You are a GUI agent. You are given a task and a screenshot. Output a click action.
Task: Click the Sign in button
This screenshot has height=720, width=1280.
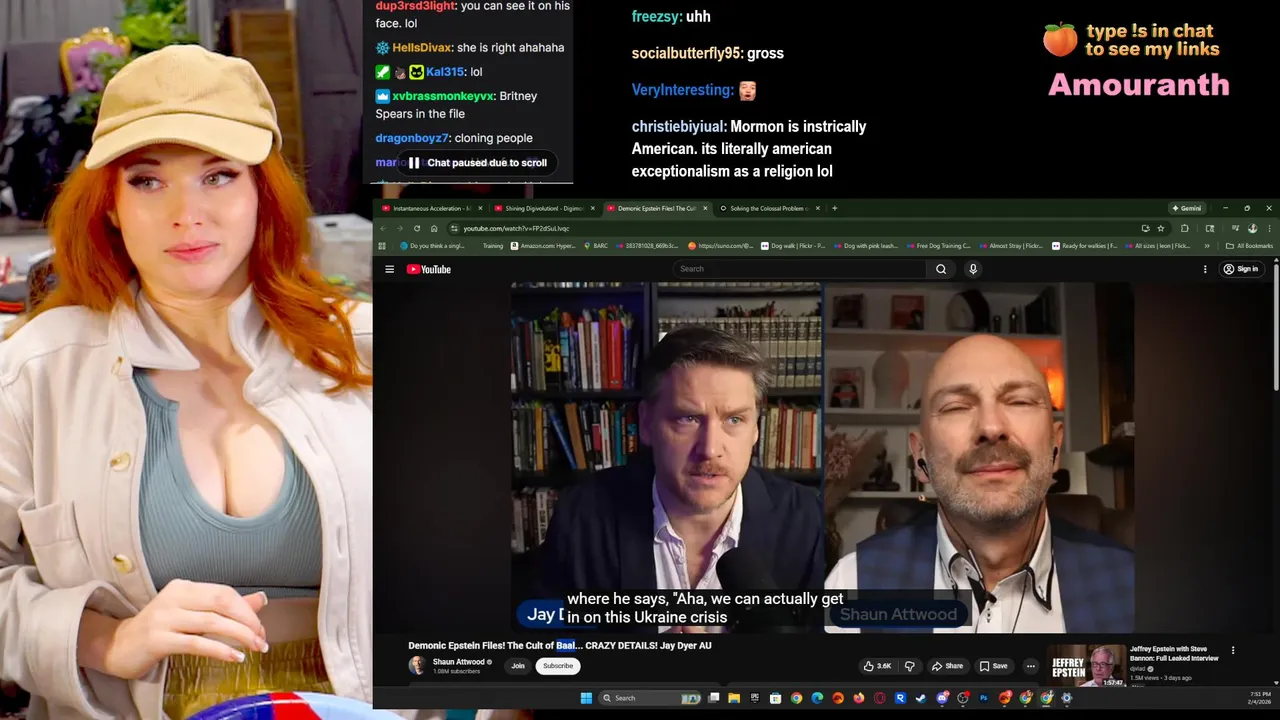(x=1240, y=269)
